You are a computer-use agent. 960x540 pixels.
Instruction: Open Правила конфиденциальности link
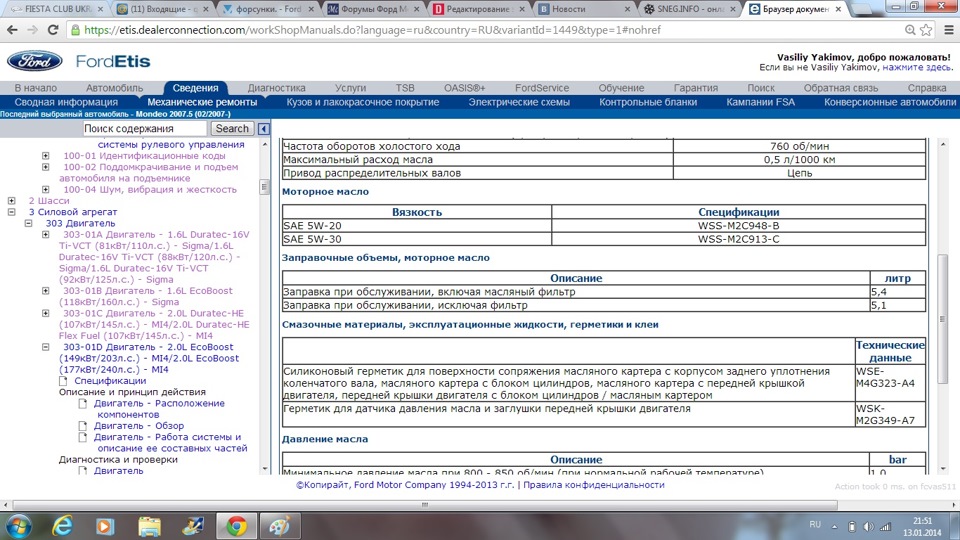594,485
